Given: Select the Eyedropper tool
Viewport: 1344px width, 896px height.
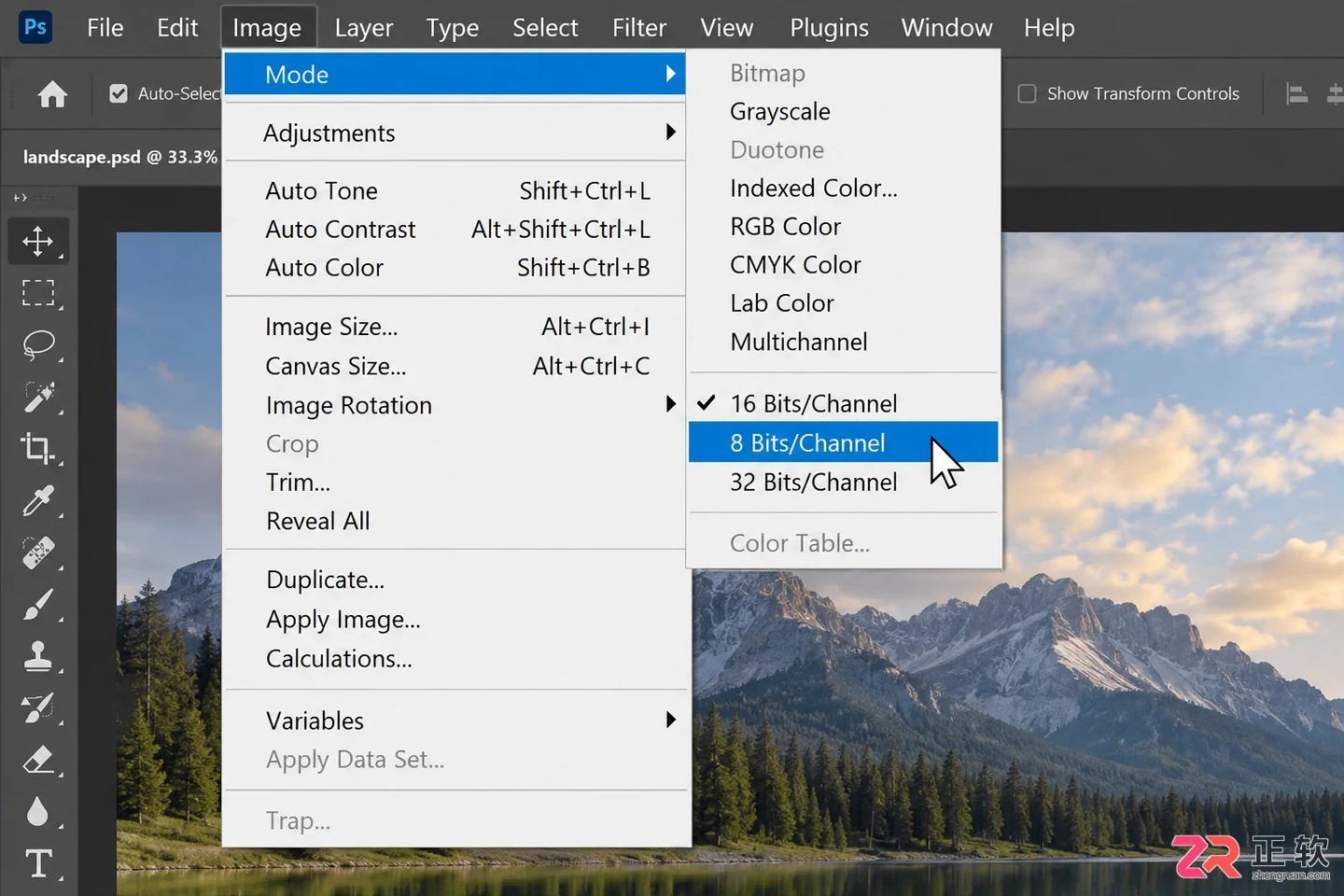Looking at the screenshot, I should [38, 501].
